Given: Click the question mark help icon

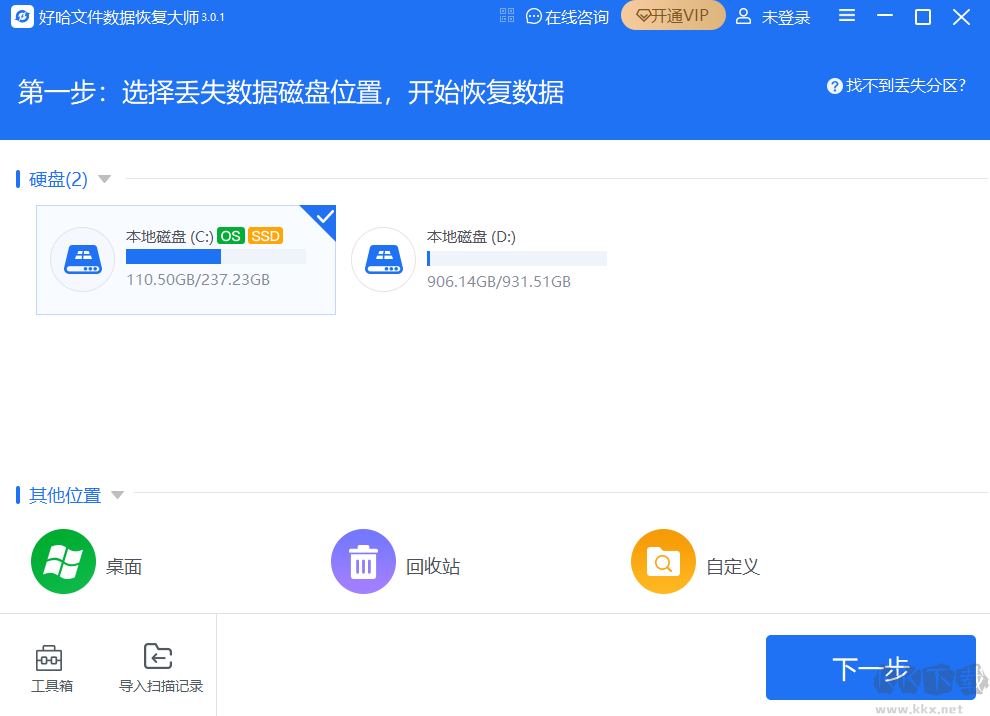Looking at the screenshot, I should point(833,86).
